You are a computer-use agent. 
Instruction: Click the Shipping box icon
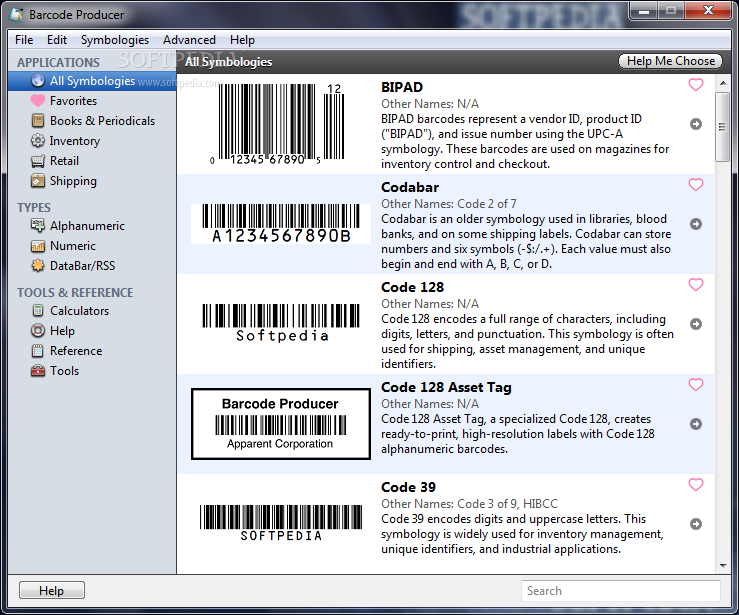(x=38, y=180)
